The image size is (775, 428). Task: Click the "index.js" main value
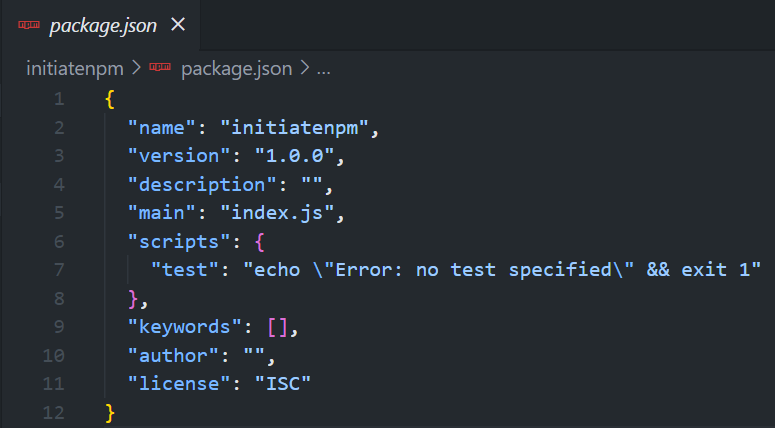click(277, 213)
